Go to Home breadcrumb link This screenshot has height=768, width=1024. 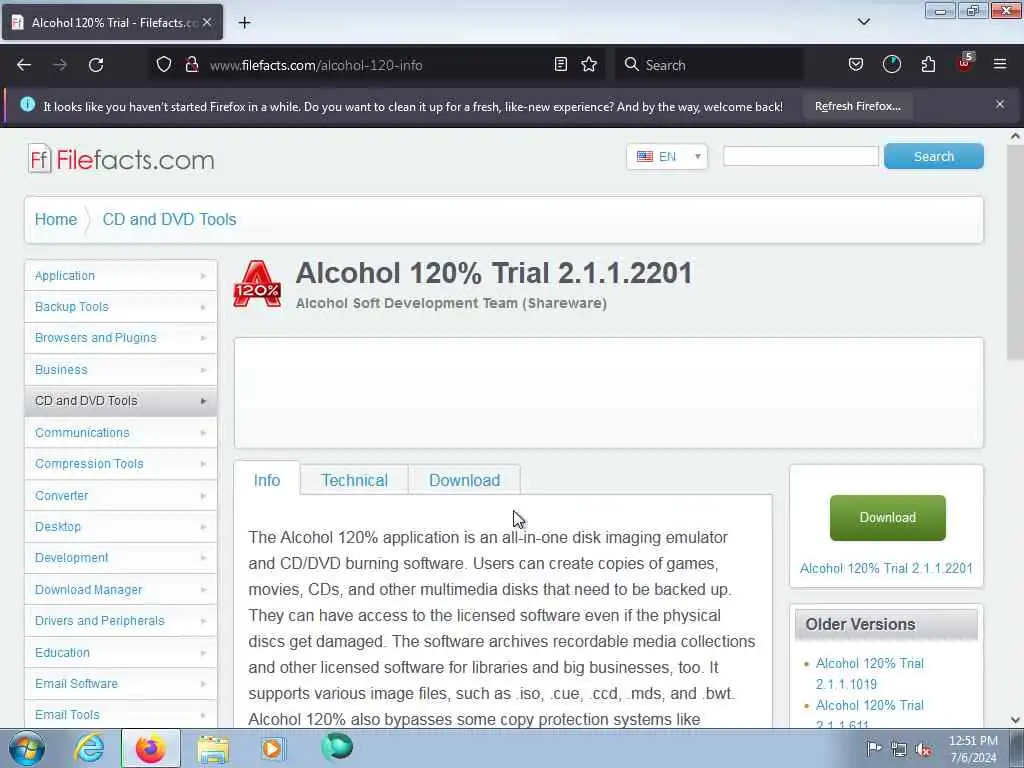(56, 219)
